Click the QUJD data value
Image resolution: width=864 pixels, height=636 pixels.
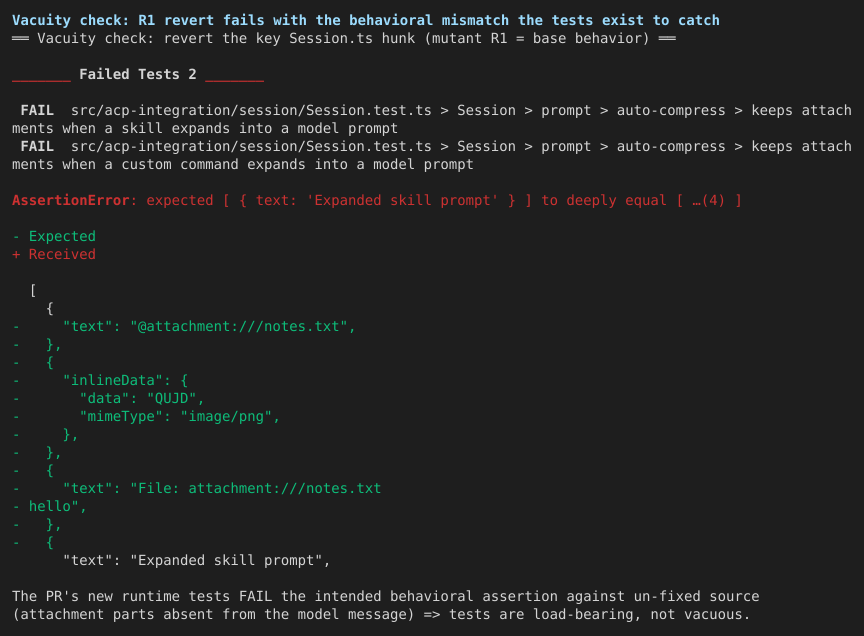click(x=172, y=398)
